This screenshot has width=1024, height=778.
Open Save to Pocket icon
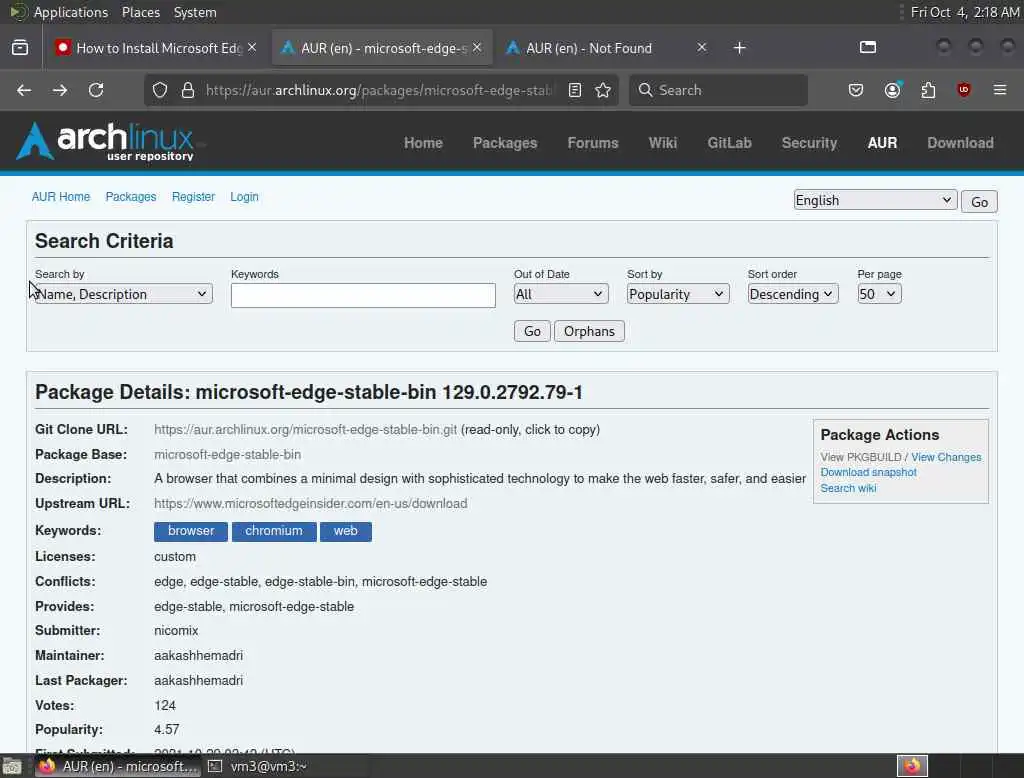856,90
